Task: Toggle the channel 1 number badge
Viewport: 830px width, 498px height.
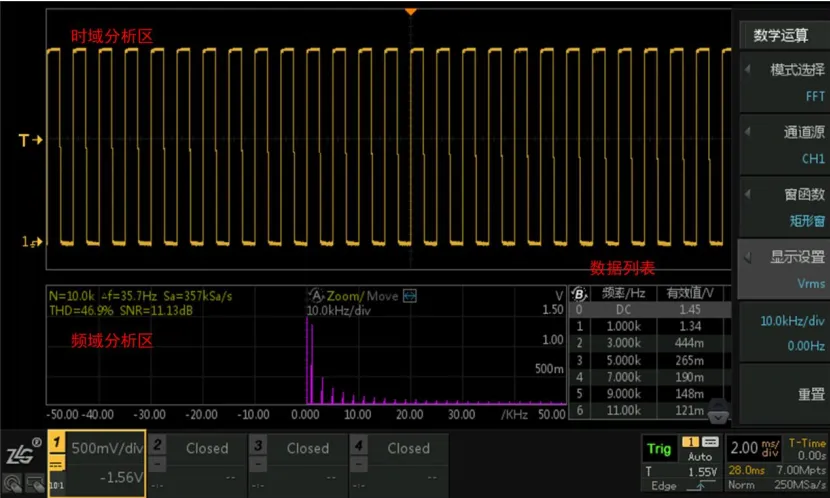Action: point(57,442)
